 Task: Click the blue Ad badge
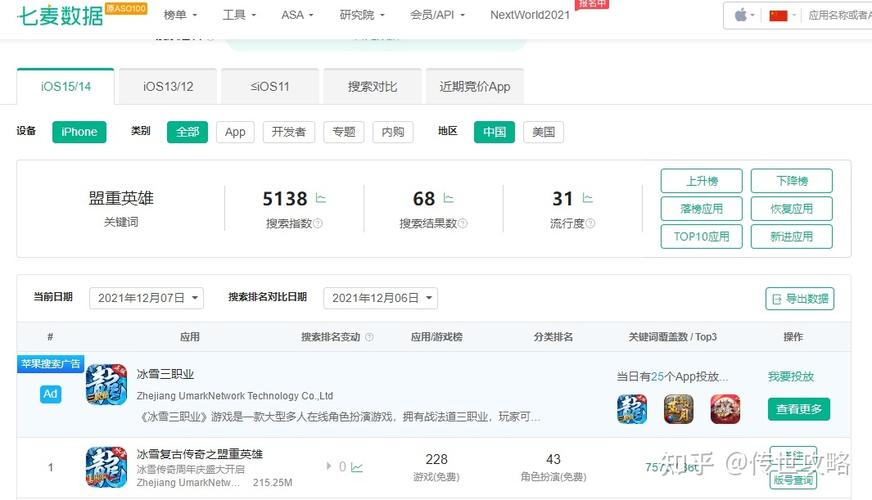51,394
